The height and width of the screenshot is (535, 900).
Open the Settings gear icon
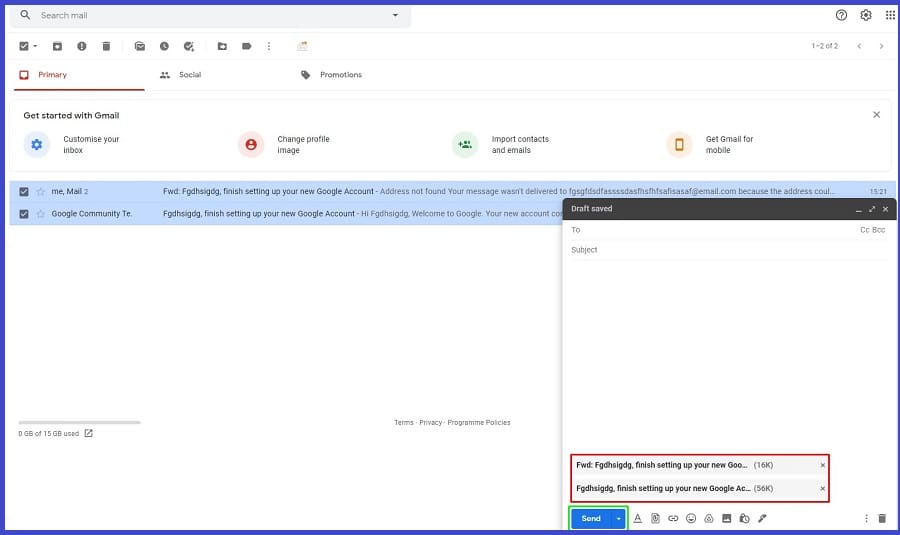pos(866,15)
